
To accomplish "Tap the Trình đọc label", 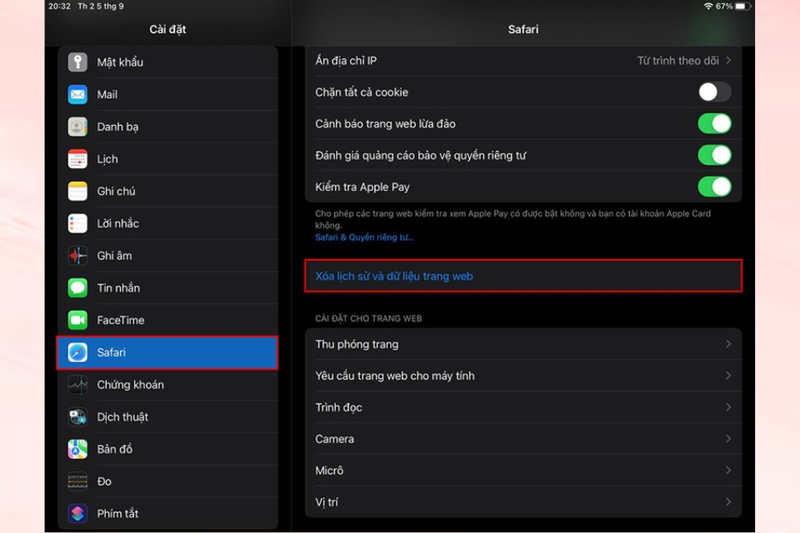I will (339, 408).
